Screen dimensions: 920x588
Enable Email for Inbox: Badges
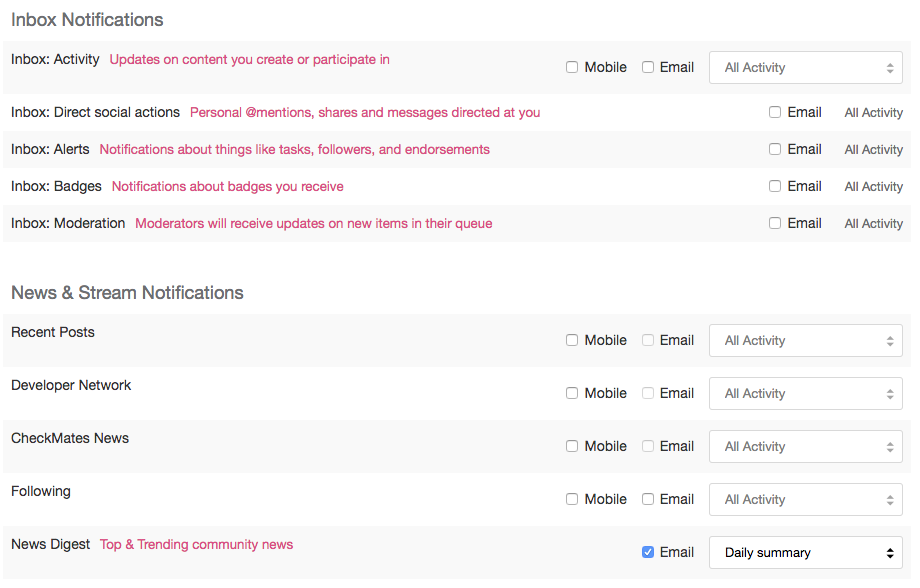point(775,186)
